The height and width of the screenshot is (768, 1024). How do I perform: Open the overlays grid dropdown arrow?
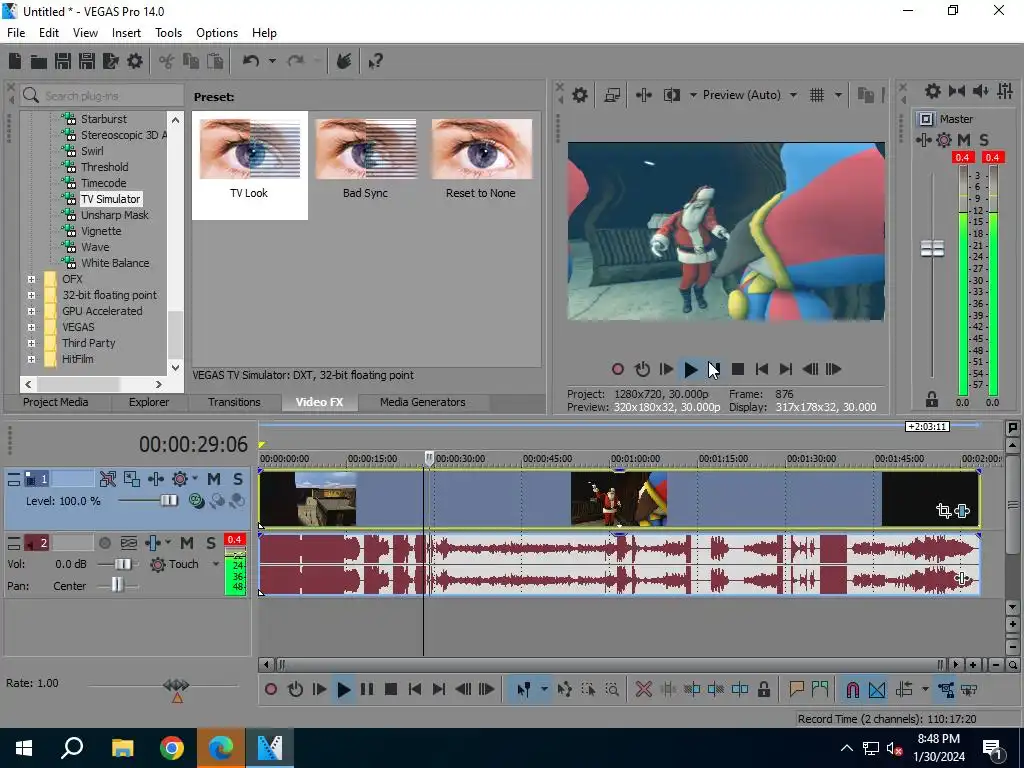[838, 95]
